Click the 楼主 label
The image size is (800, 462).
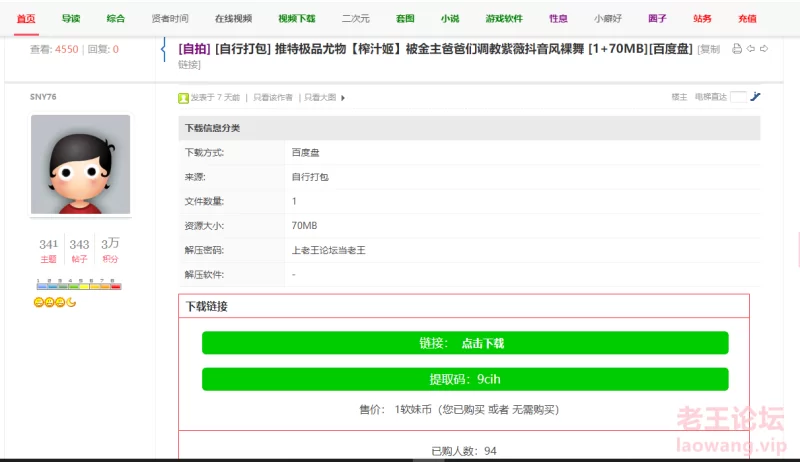(x=679, y=97)
